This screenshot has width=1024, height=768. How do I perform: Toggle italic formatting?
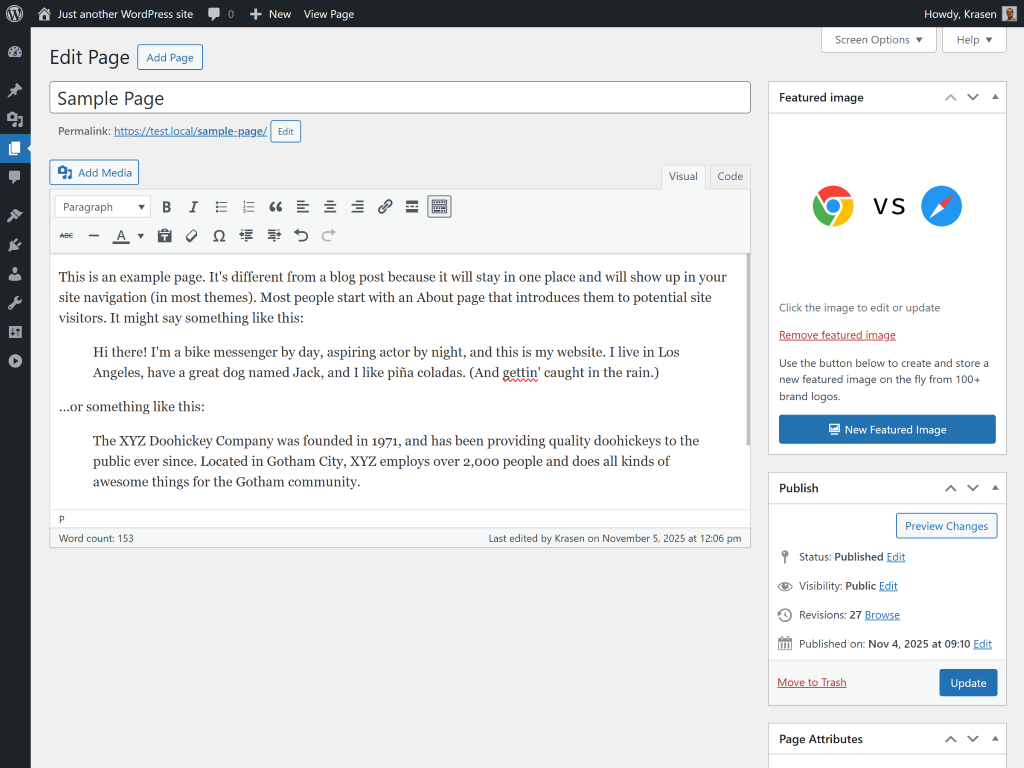coord(193,207)
